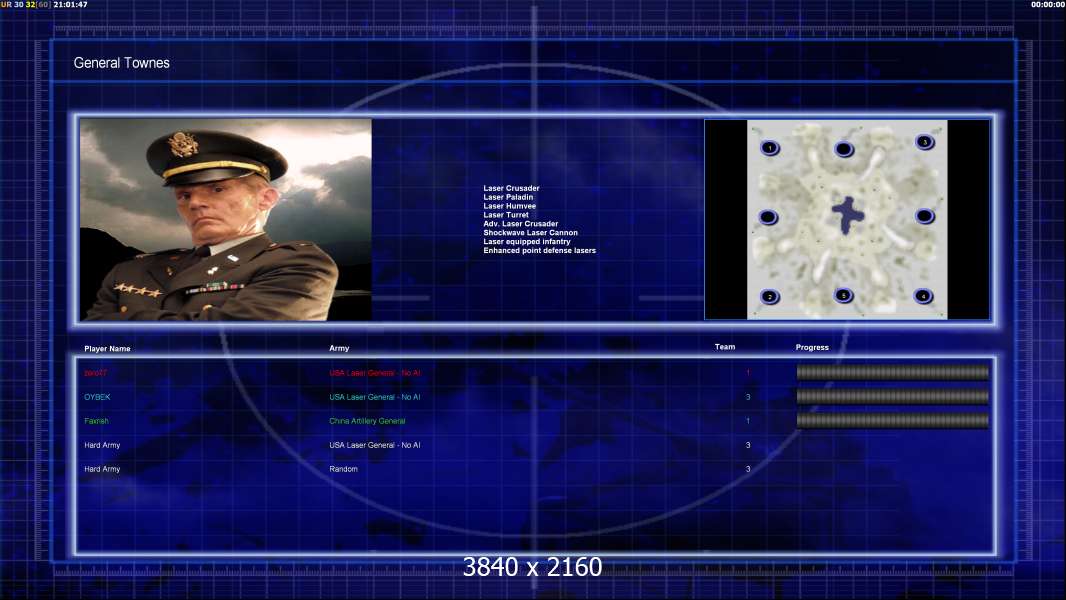Click the Laser Turret list entry
Viewport: 1066px width, 600px height.
(506, 215)
